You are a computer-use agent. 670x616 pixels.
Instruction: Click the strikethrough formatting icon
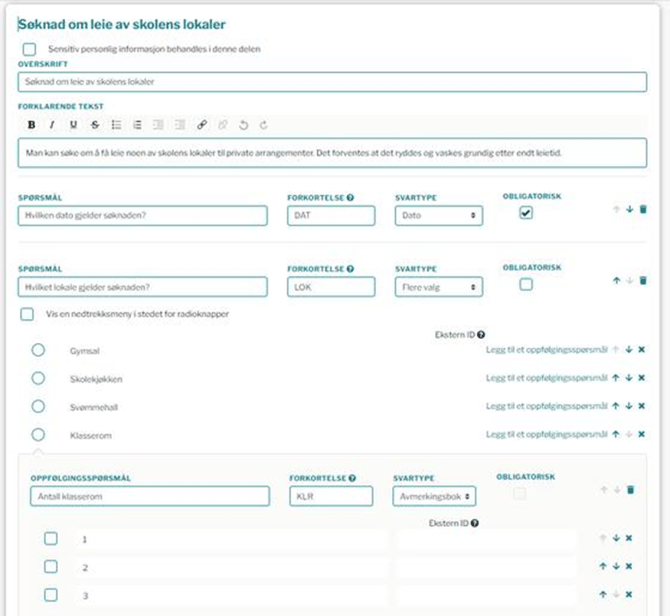95,125
